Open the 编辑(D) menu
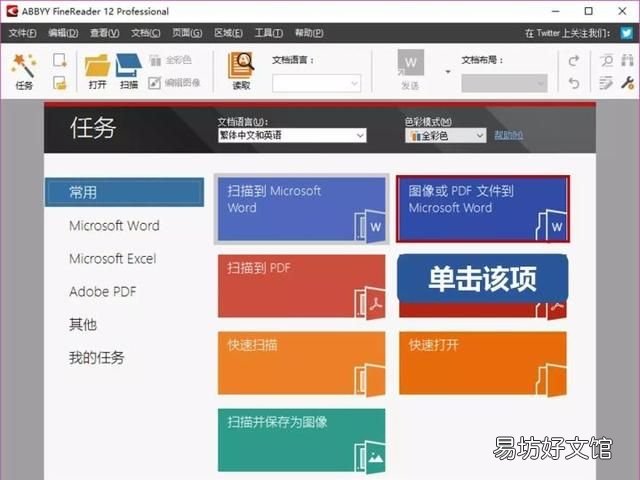 coord(63,33)
